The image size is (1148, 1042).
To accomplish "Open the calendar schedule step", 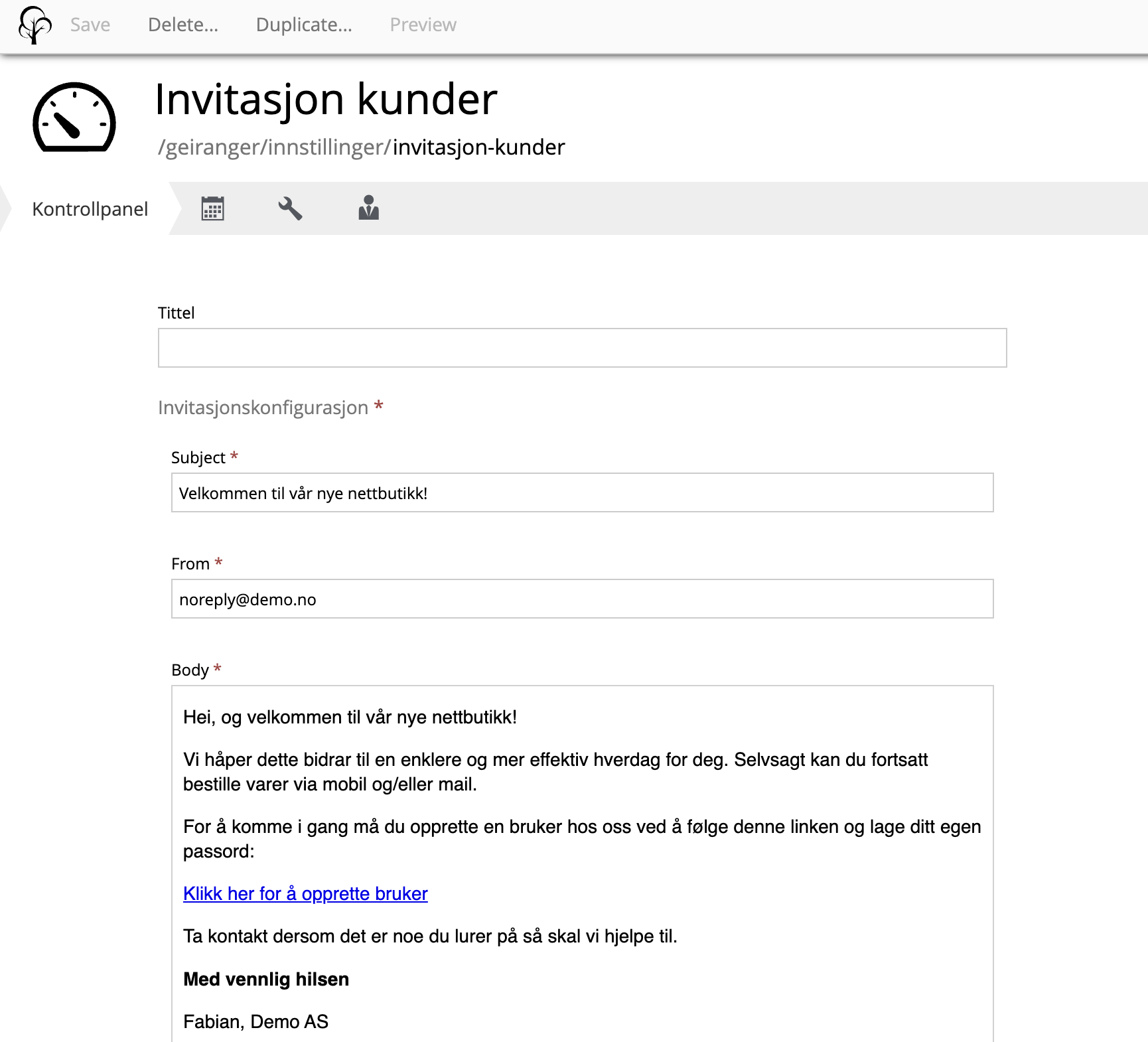I will point(212,208).
